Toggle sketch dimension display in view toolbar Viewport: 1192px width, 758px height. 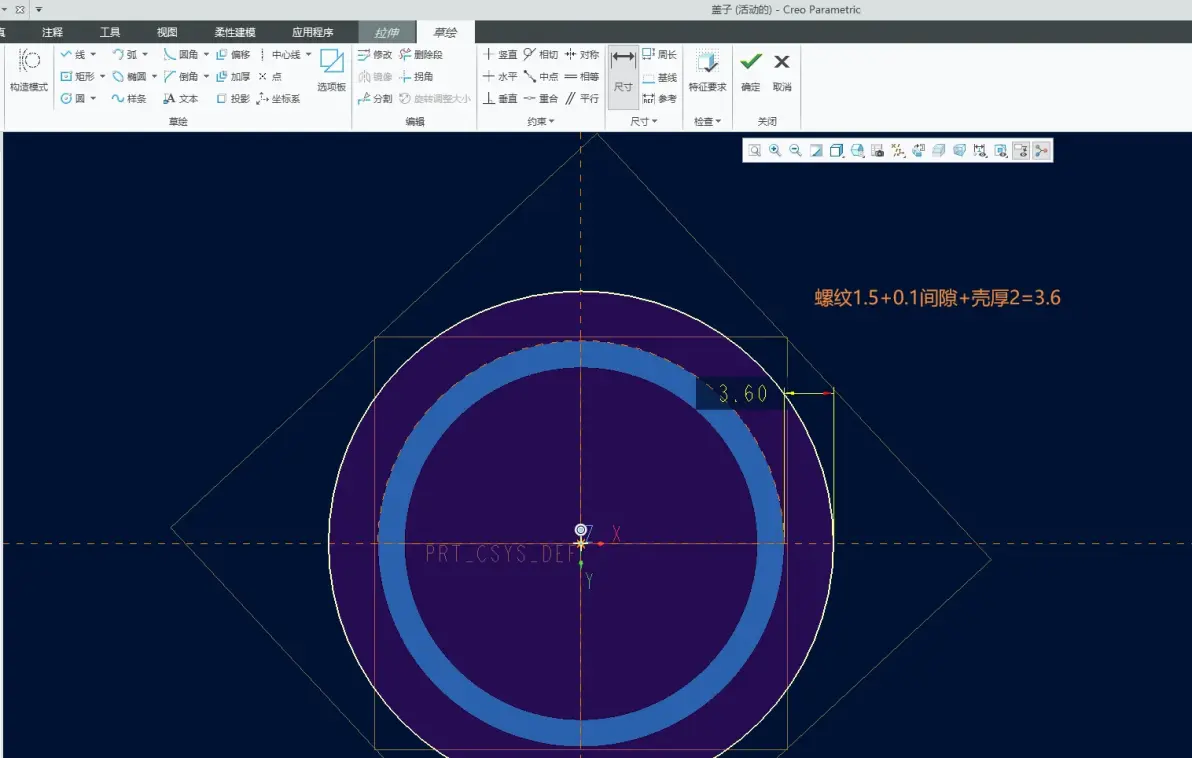pos(980,151)
